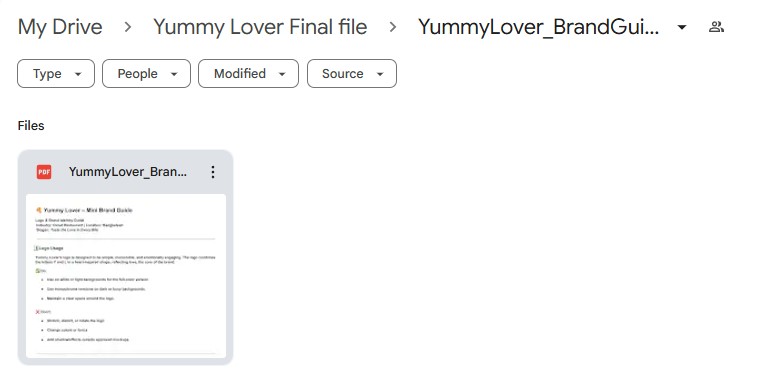Navigate to Yummy Lover Final file folder
Viewport: 782px width, 378px height.
point(260,27)
